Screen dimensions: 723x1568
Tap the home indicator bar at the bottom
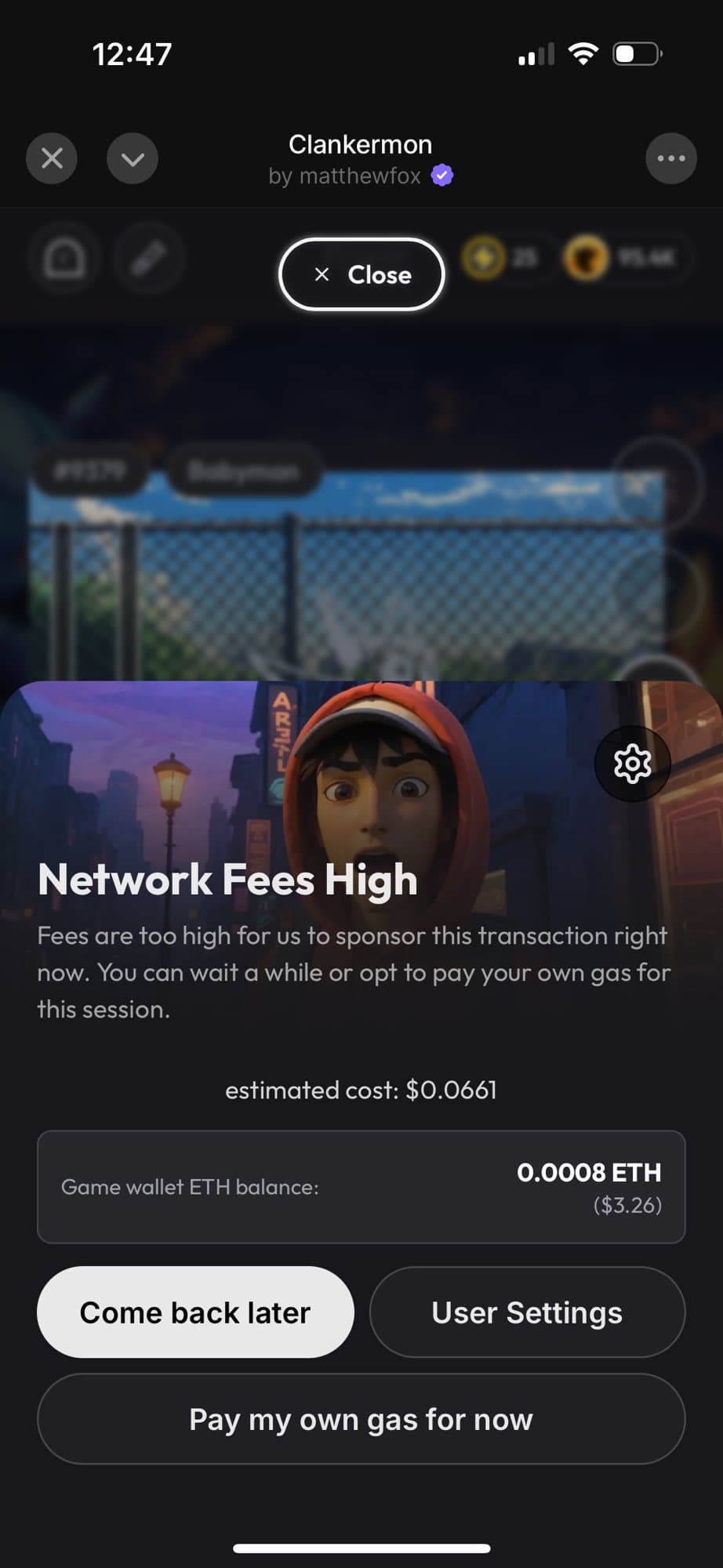click(x=361, y=1548)
